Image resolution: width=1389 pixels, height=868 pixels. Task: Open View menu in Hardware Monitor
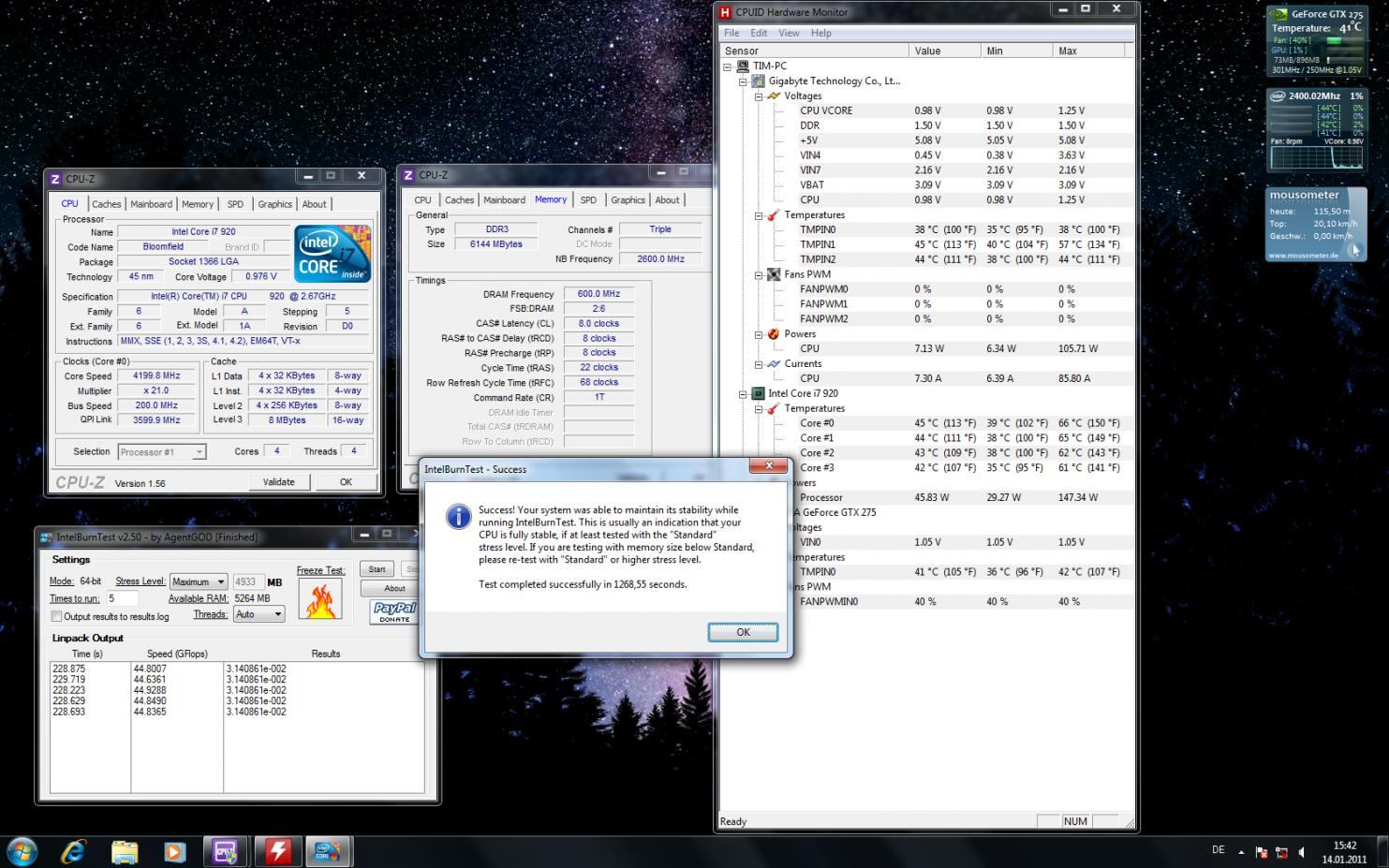790,33
